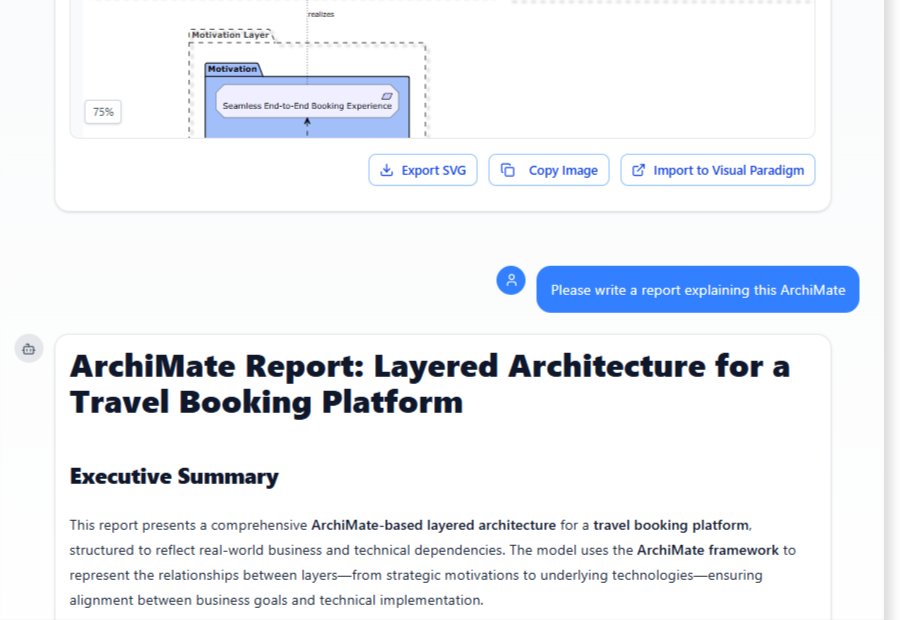Image resolution: width=900 pixels, height=620 pixels.
Task: Click the copy icon on Copy Image
Action: pyautogui.click(x=508, y=170)
